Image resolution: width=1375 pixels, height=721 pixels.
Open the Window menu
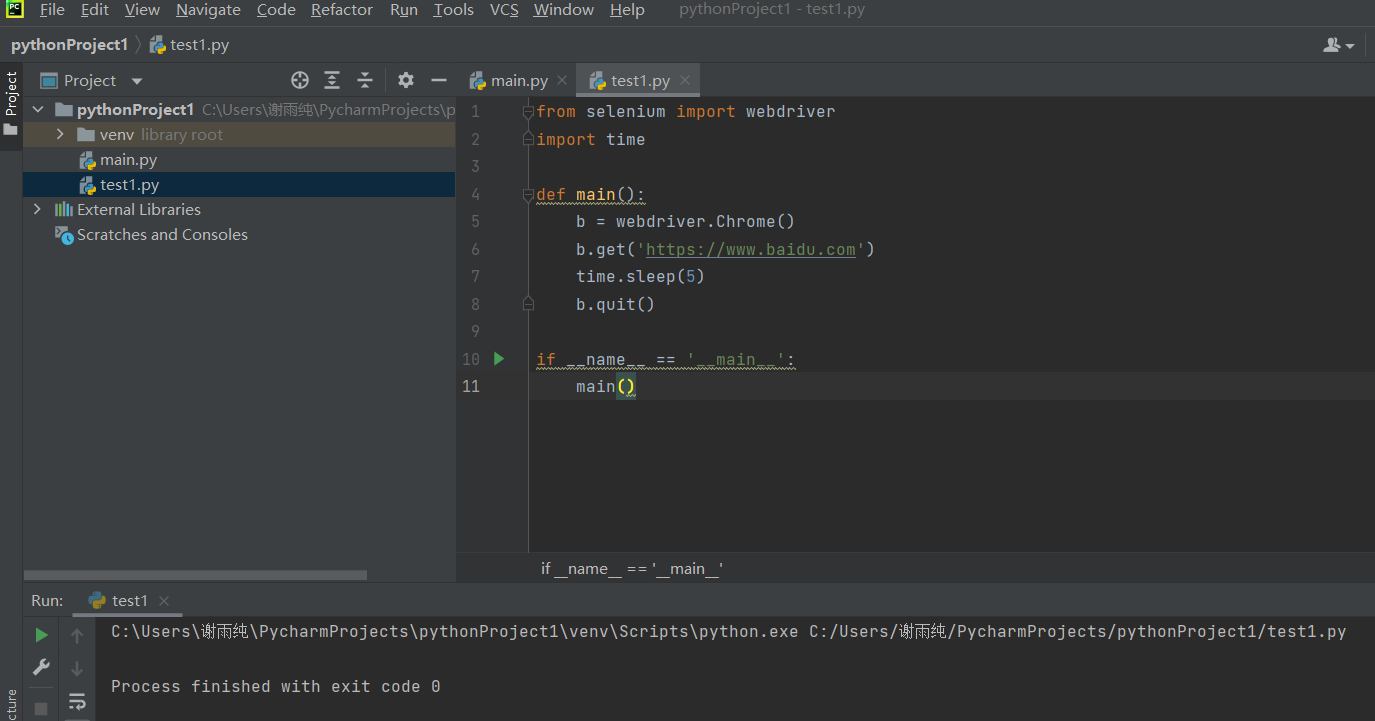[564, 10]
